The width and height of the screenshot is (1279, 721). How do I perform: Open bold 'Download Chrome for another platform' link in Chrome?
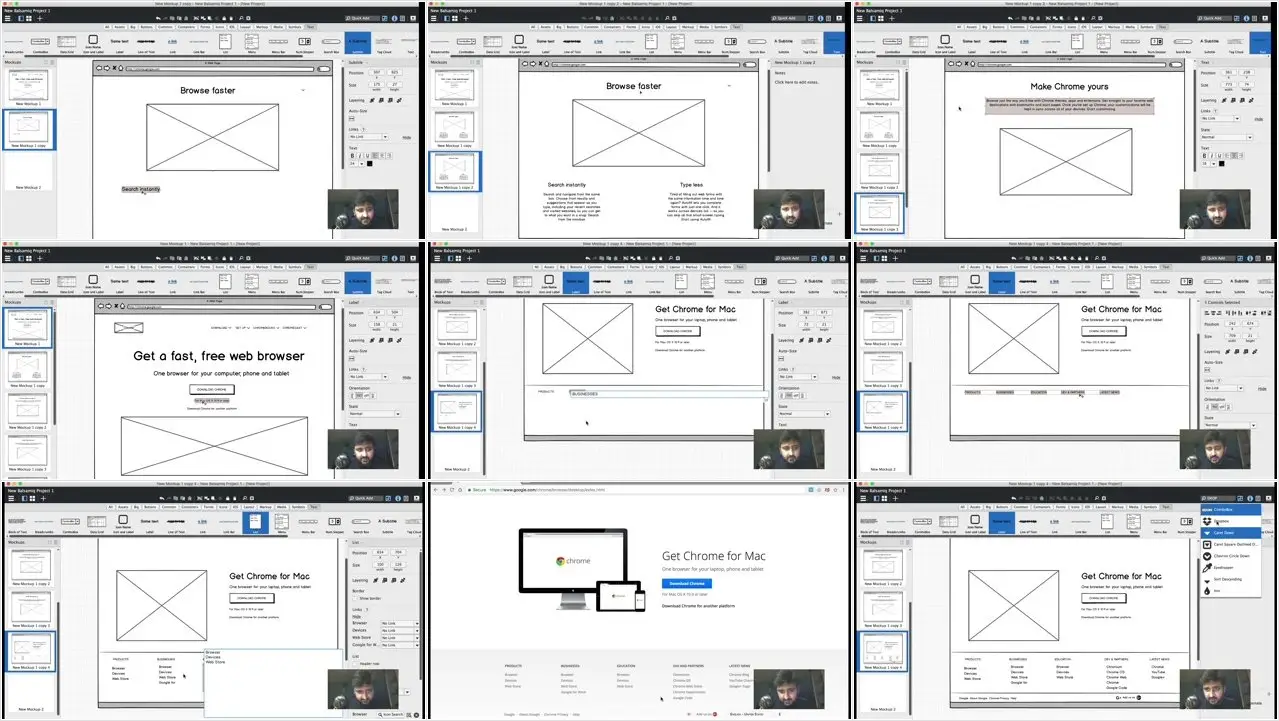(699, 606)
